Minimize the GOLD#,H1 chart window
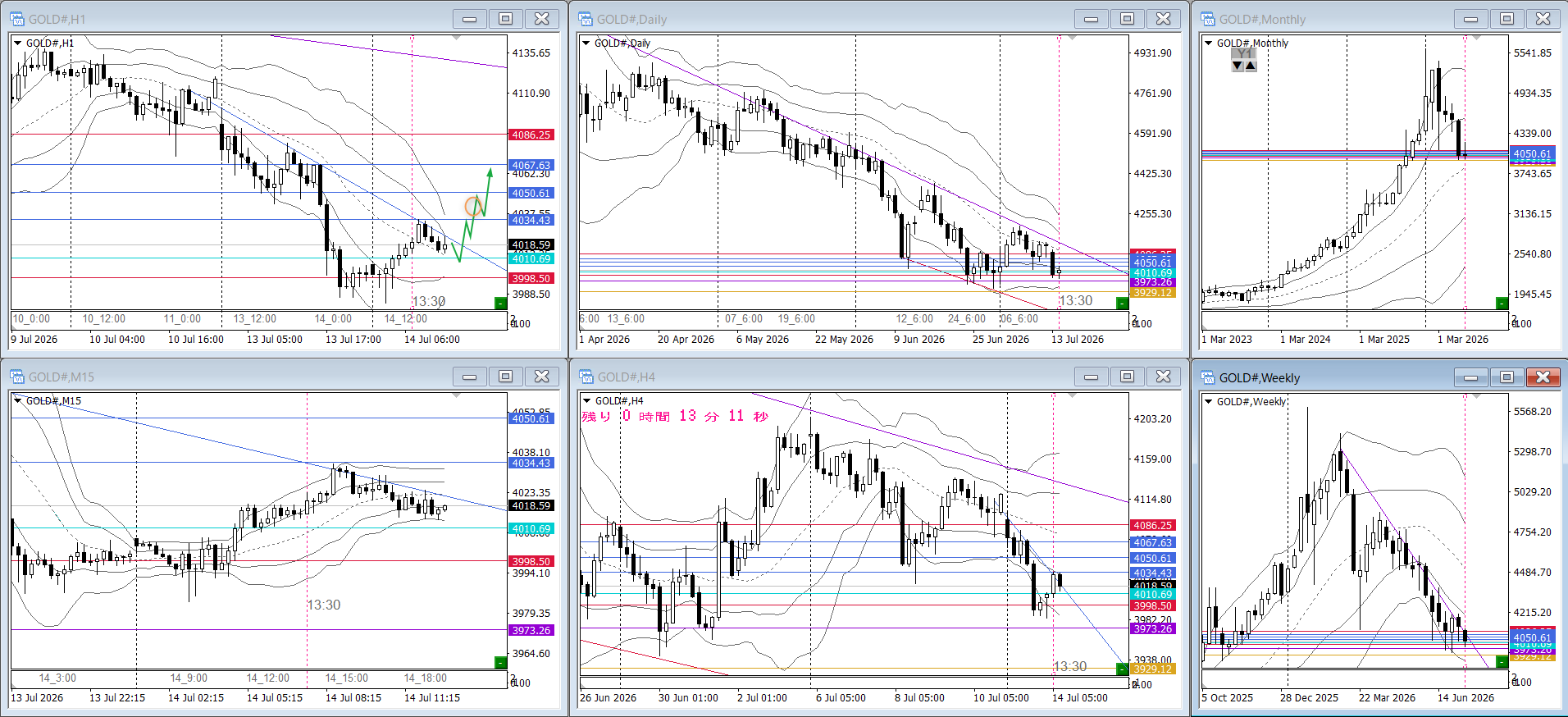The image size is (1568, 717). click(470, 19)
